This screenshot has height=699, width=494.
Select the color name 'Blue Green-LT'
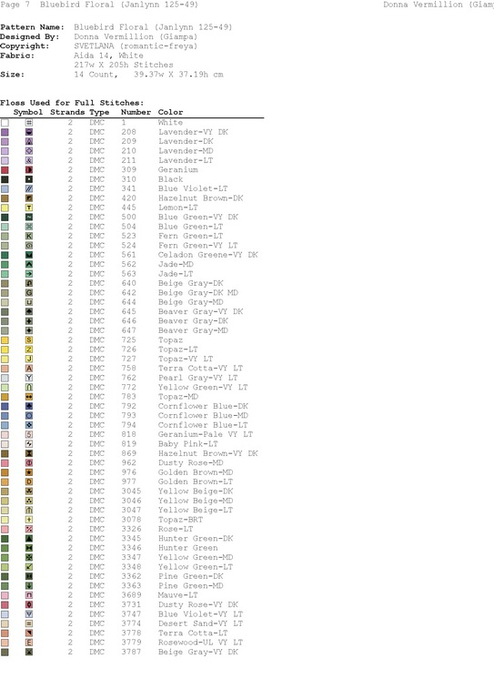point(190,226)
